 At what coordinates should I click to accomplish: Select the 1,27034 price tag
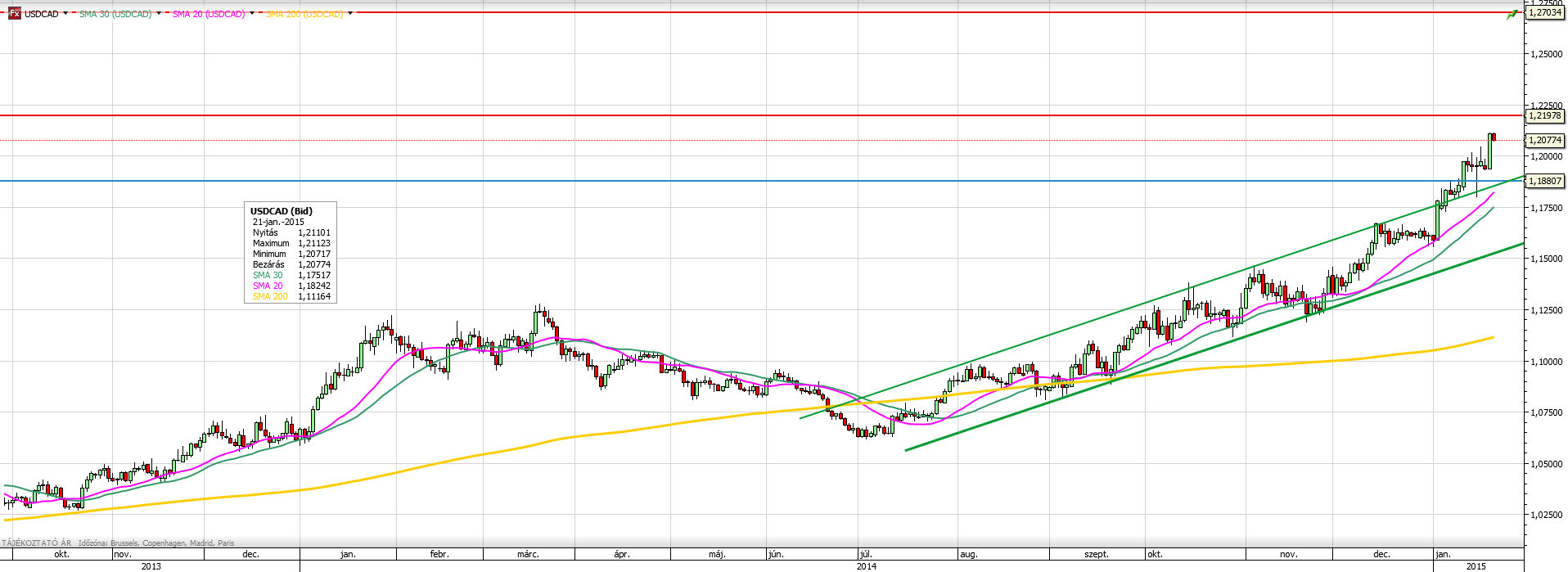(1545, 12)
